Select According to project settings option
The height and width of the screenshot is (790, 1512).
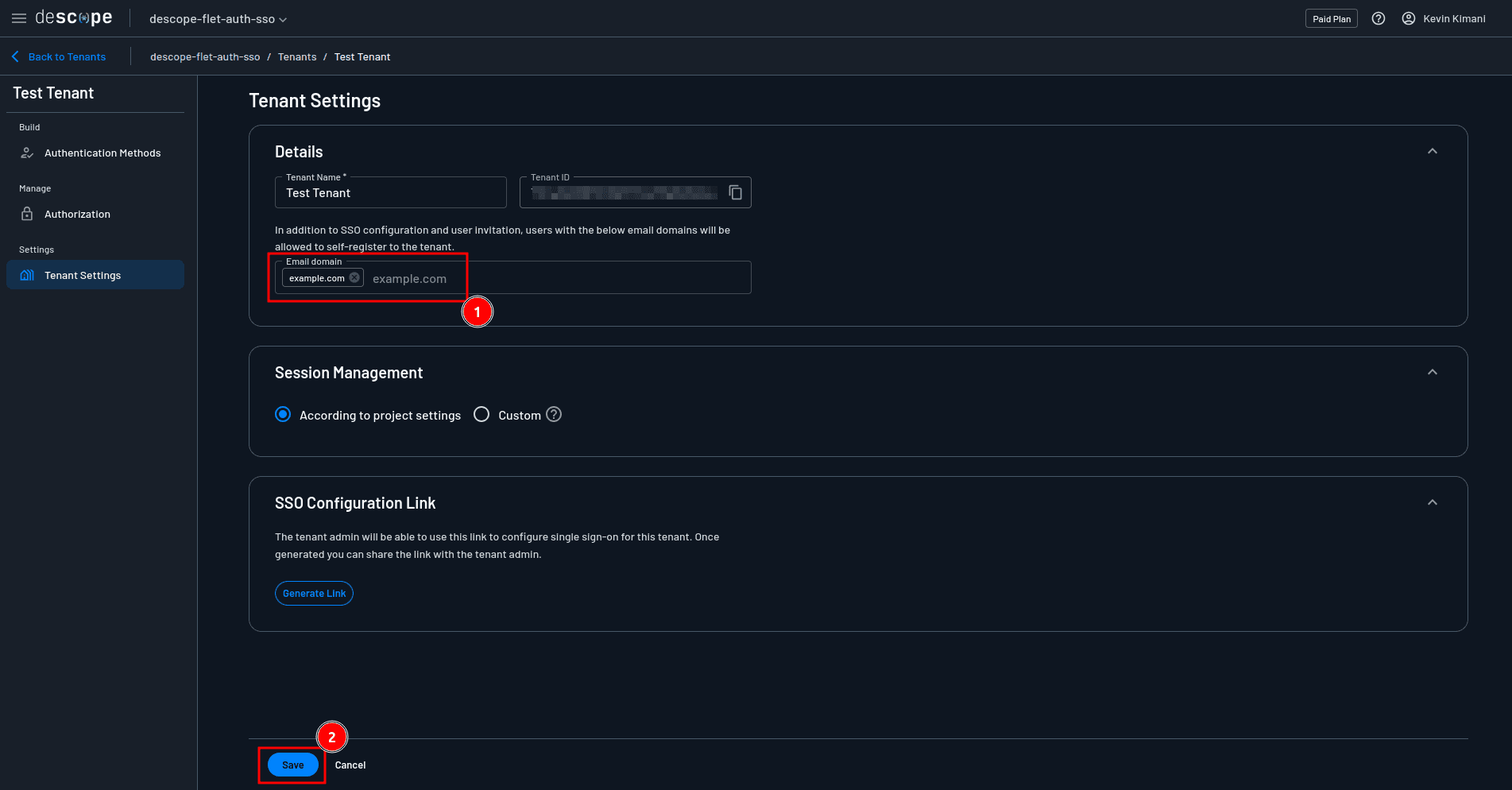pyautogui.click(x=283, y=414)
